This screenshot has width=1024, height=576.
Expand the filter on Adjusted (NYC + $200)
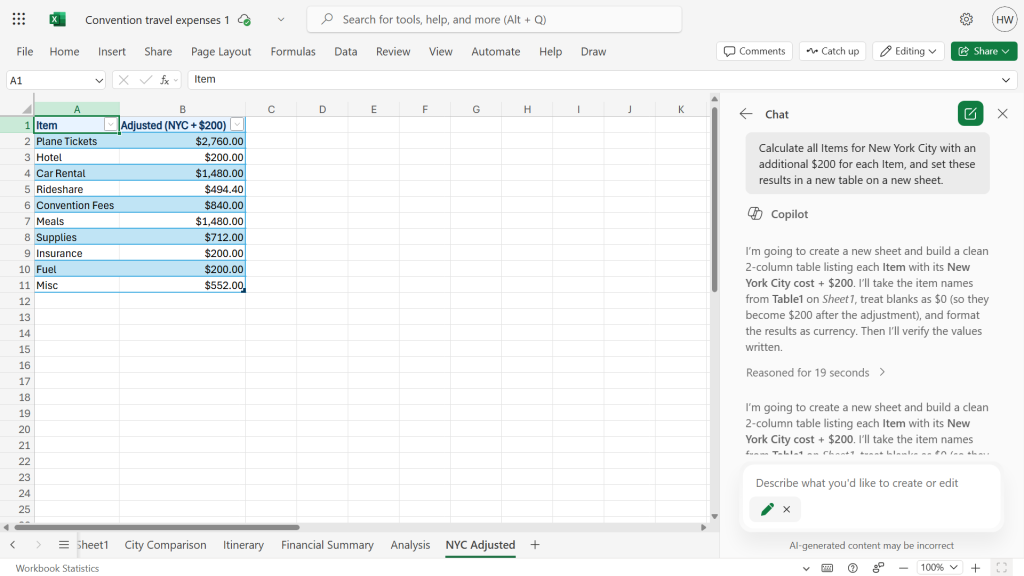click(237, 124)
